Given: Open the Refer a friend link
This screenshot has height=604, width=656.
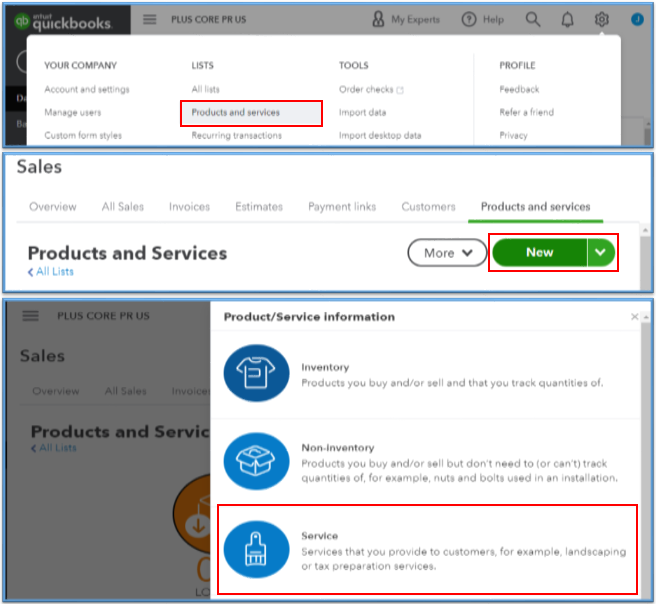Looking at the screenshot, I should [x=526, y=112].
